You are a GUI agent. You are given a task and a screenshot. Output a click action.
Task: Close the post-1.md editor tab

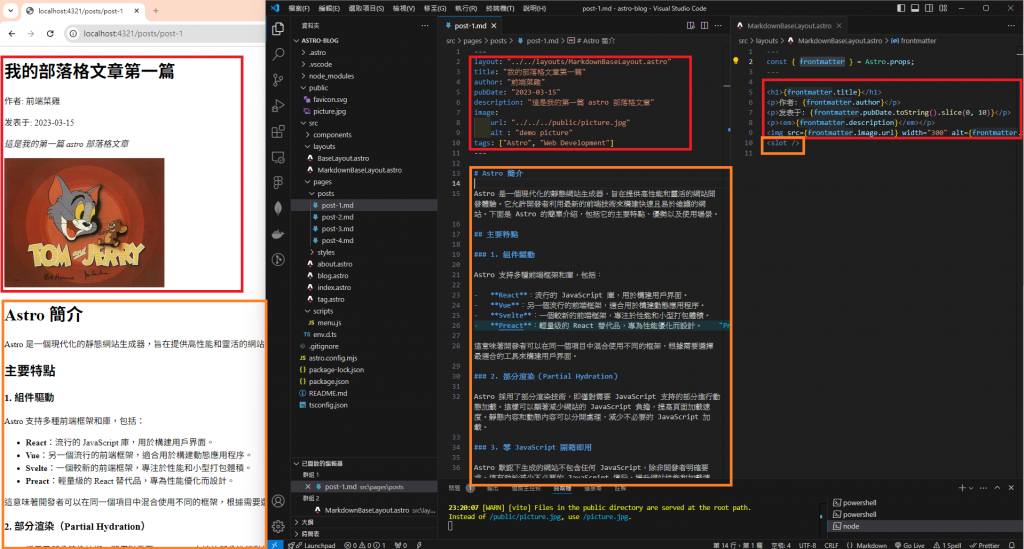click(x=494, y=25)
